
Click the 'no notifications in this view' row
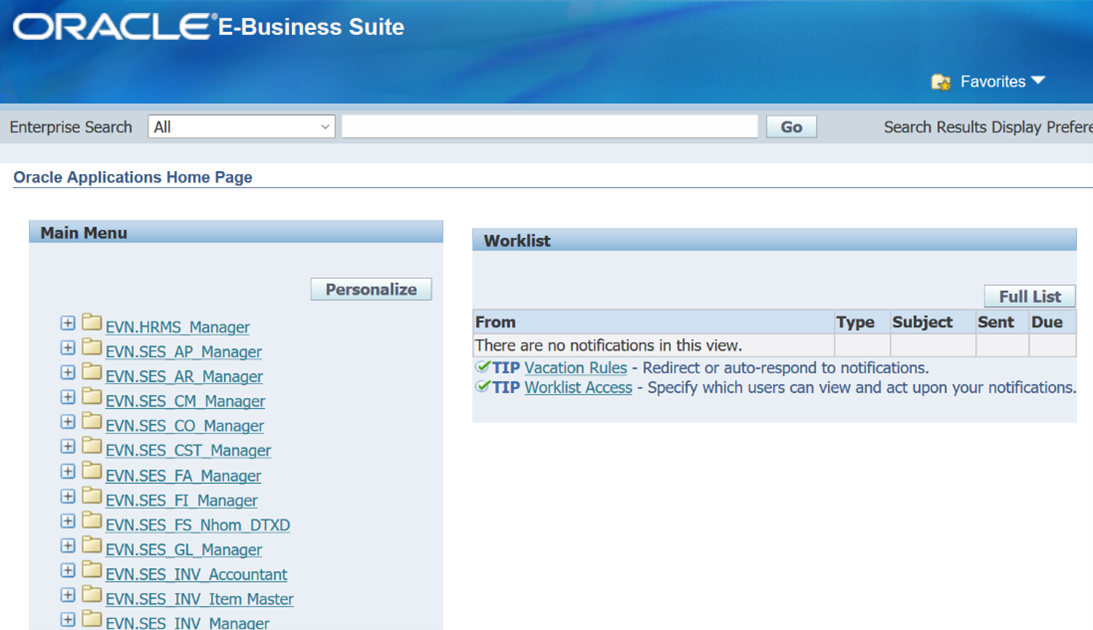(774, 345)
